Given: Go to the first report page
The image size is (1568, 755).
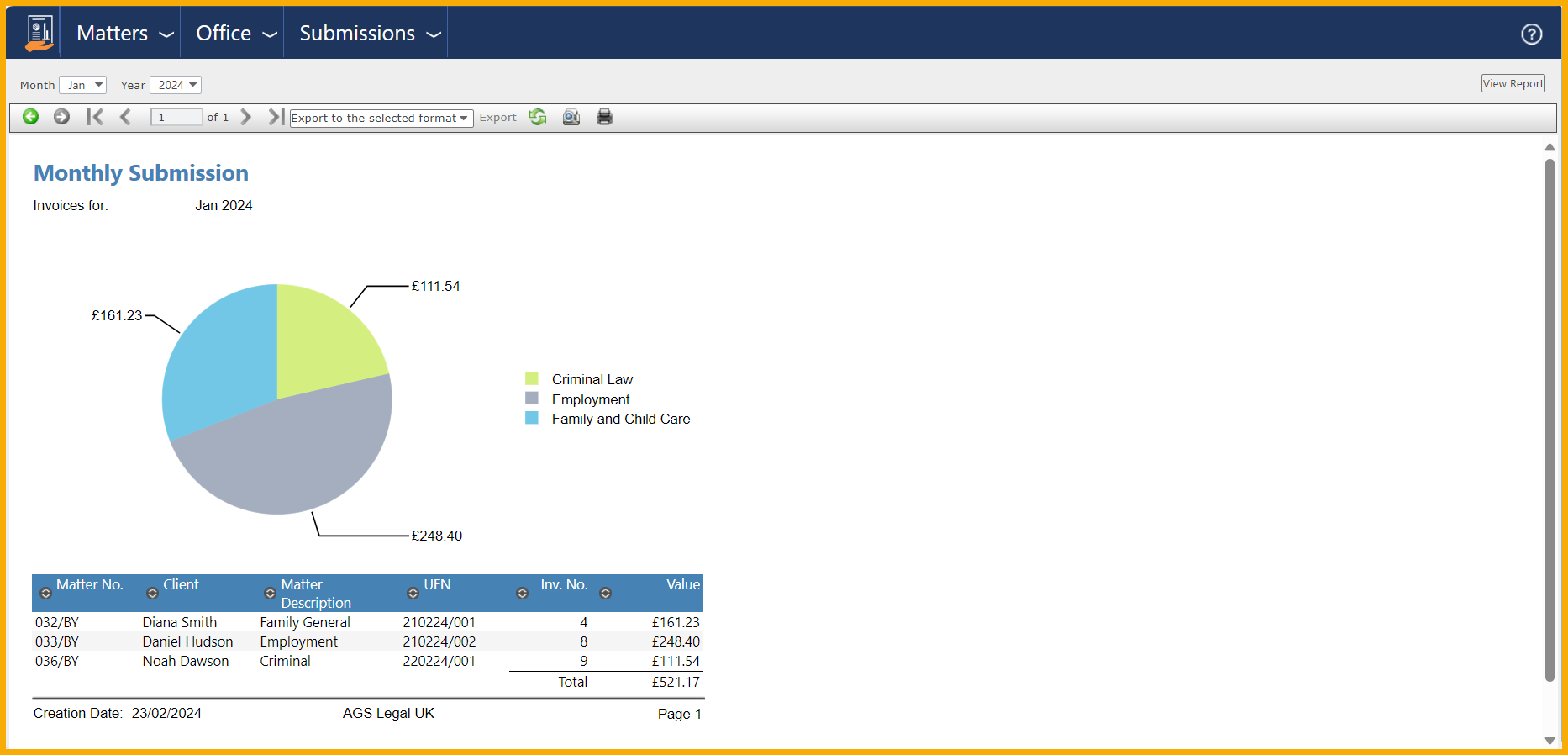Looking at the screenshot, I should pos(95,117).
